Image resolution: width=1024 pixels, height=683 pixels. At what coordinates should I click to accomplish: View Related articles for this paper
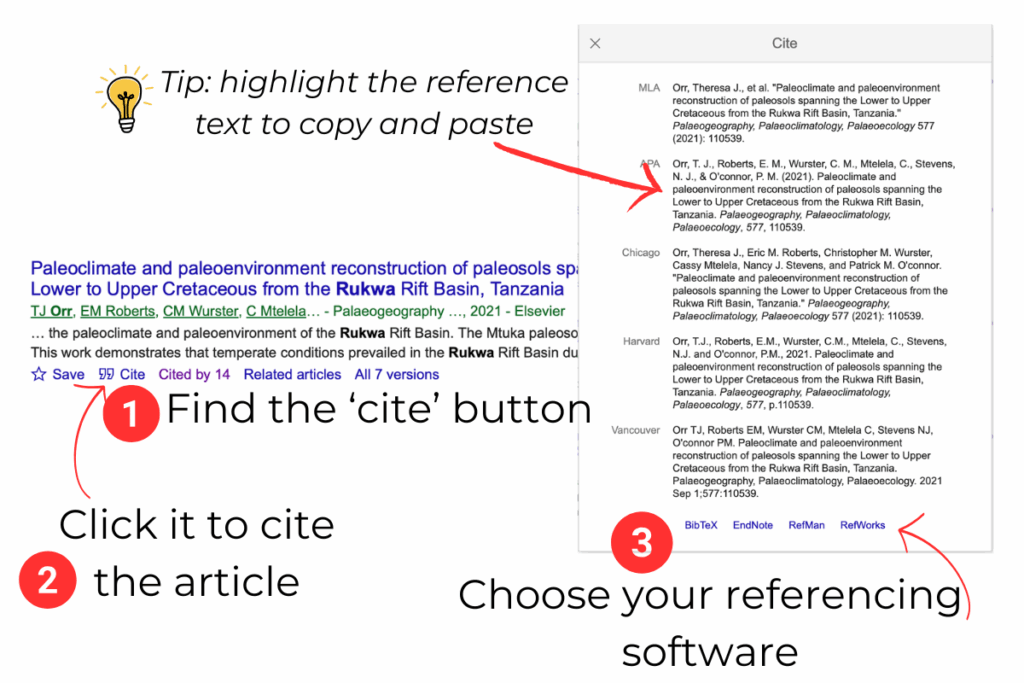(x=292, y=374)
